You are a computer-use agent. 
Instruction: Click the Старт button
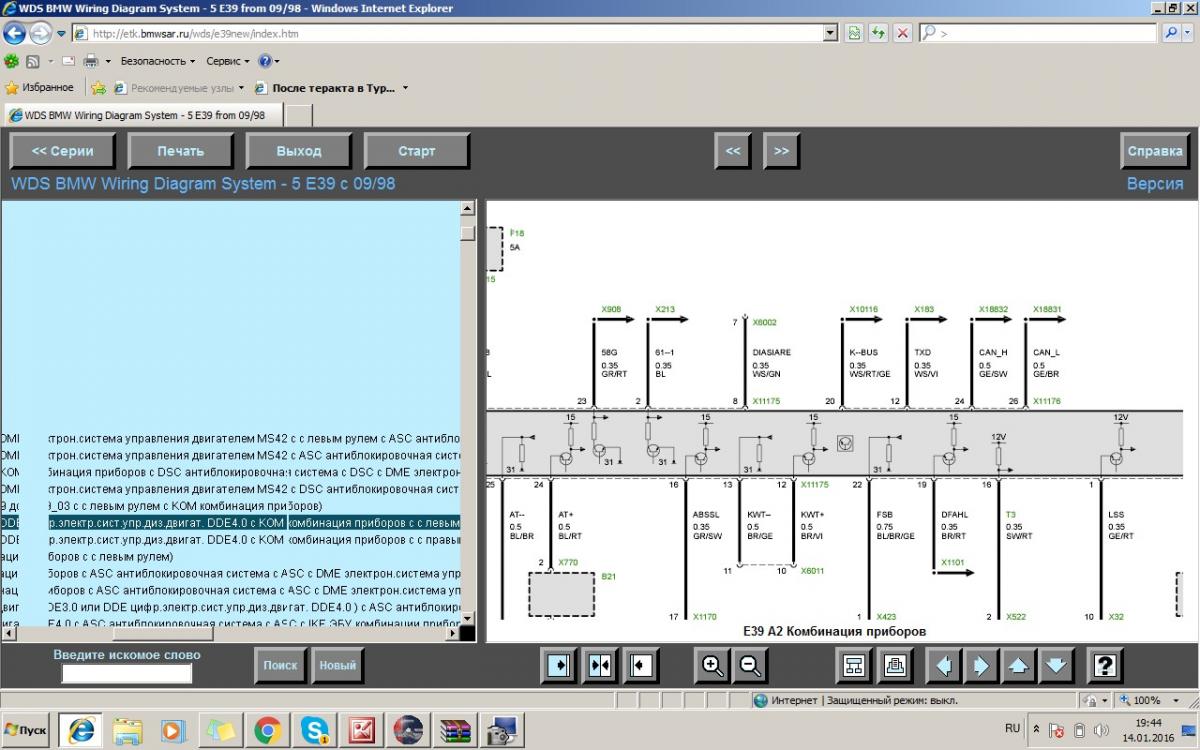click(x=417, y=151)
